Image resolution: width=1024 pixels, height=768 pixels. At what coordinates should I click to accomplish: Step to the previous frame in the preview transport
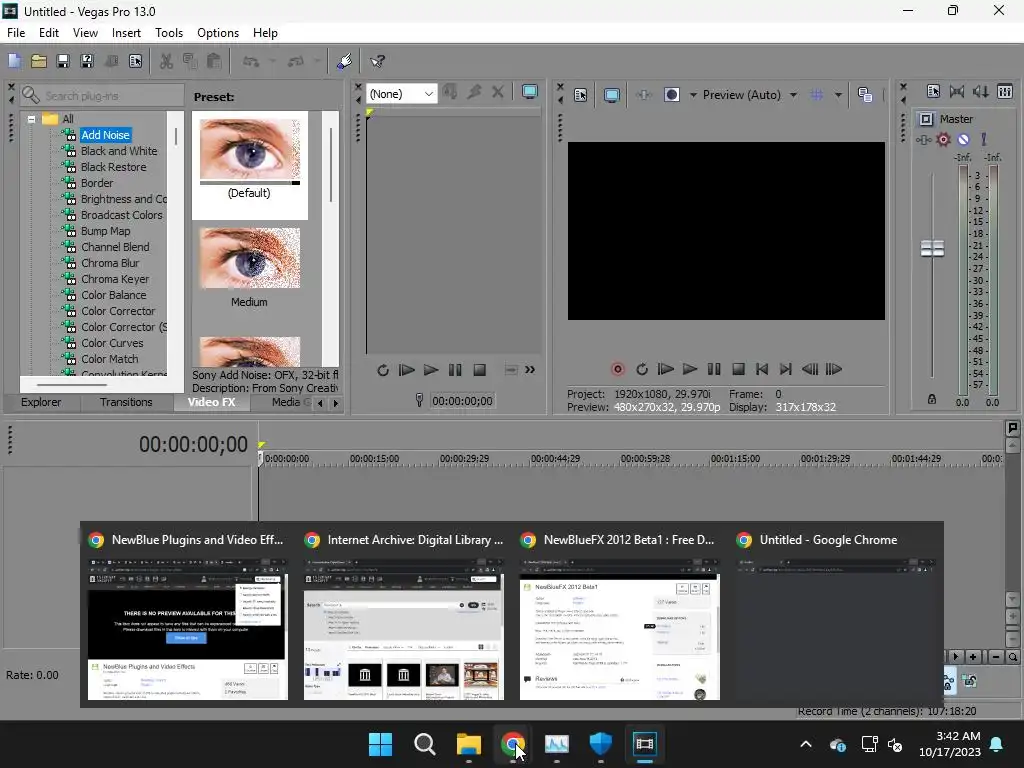coord(810,370)
